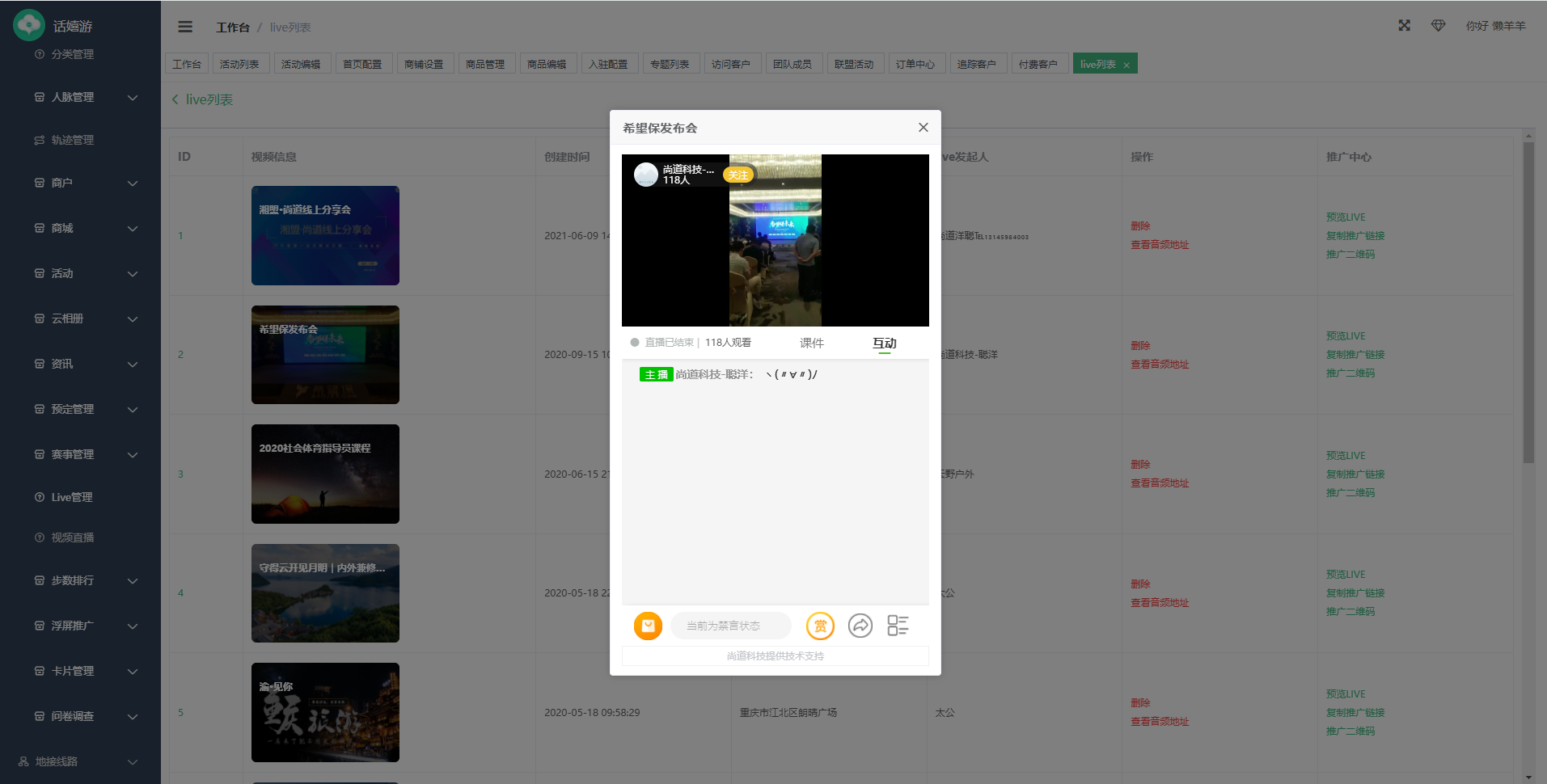The height and width of the screenshot is (784, 1547).
Task: Open 渝·见你 video thumbnail
Action: (325, 712)
